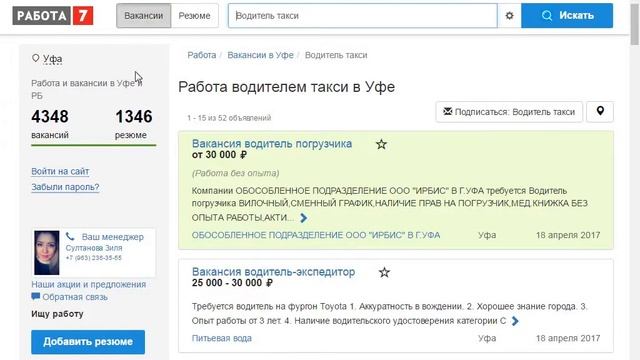Open ОБОСОБЛЕННОЕ ПОДРАЗДЕЛЕНИЕ ООО ИРБИС company link

(316, 235)
